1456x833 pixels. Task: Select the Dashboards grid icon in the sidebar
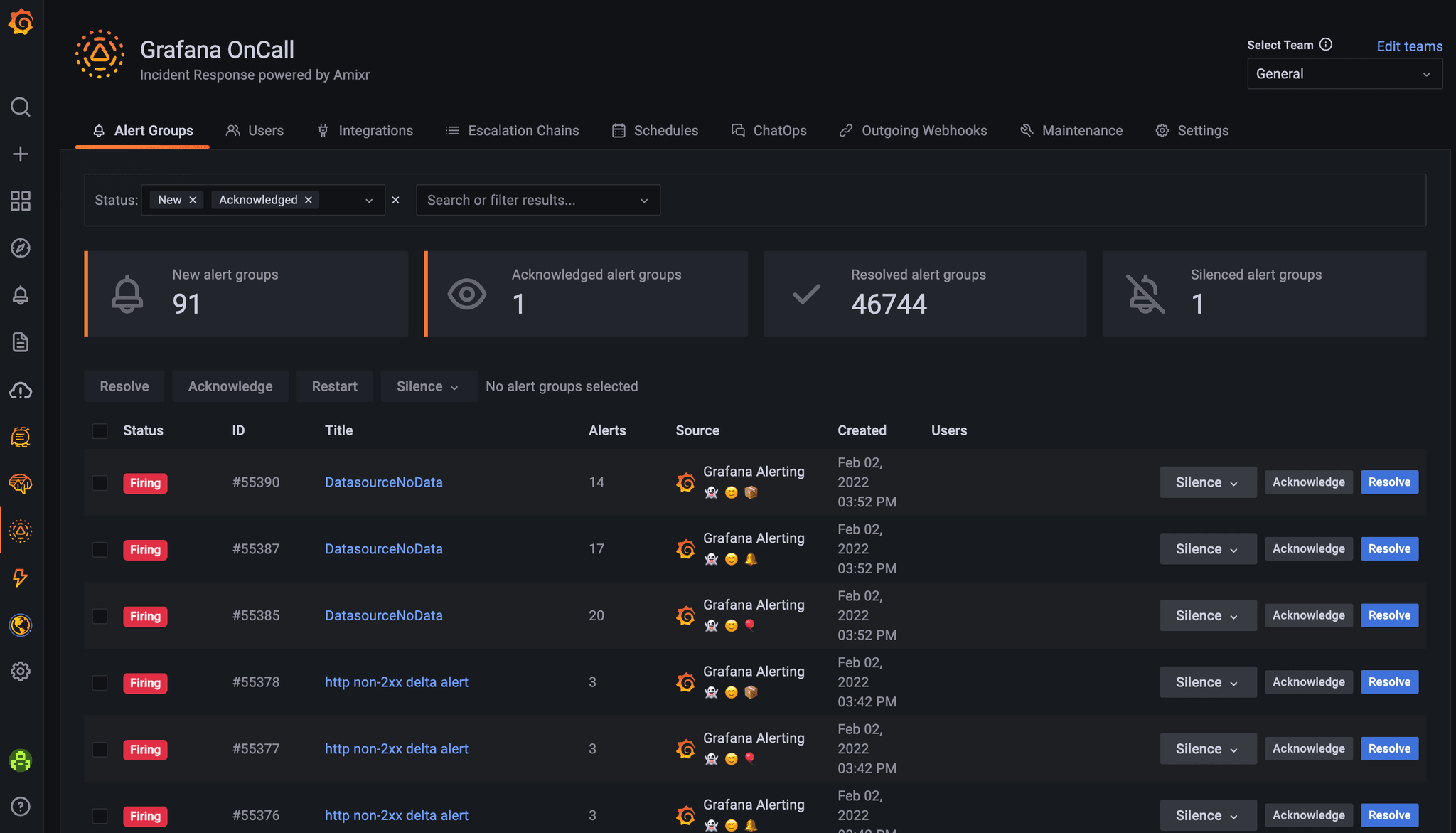pyautogui.click(x=21, y=201)
